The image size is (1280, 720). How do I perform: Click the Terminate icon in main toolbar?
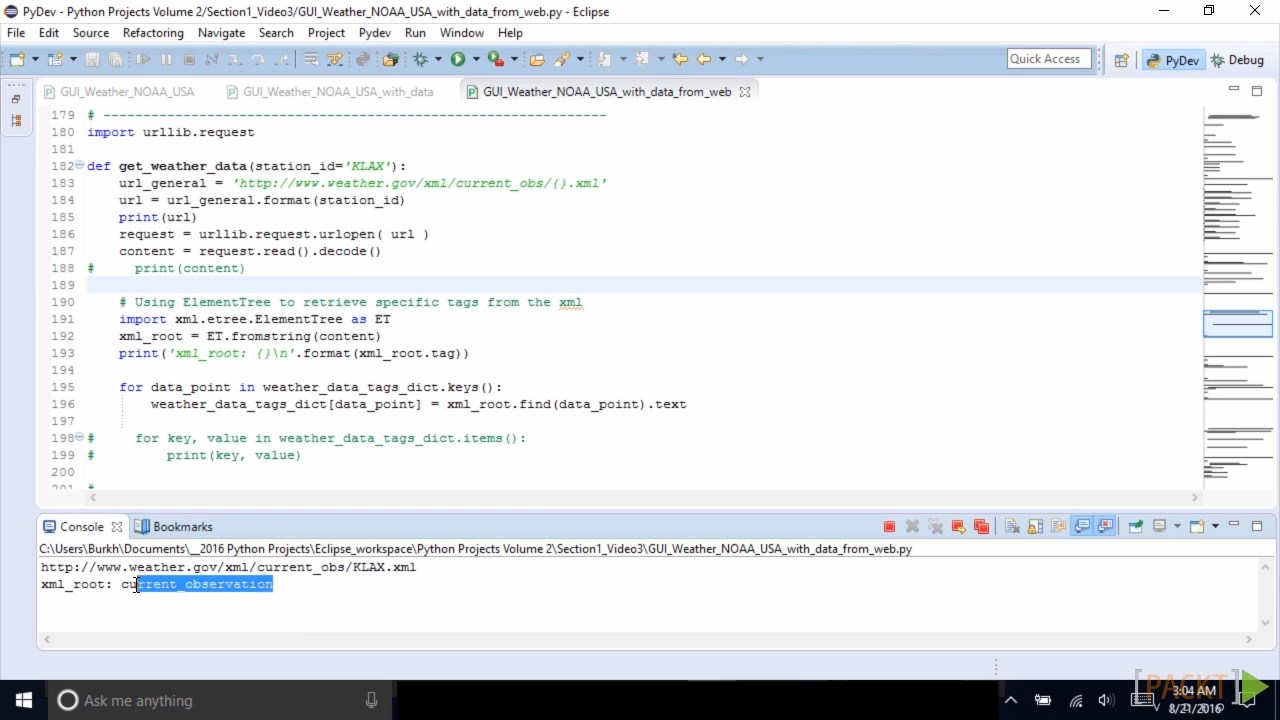pyautogui.click(x=189, y=59)
